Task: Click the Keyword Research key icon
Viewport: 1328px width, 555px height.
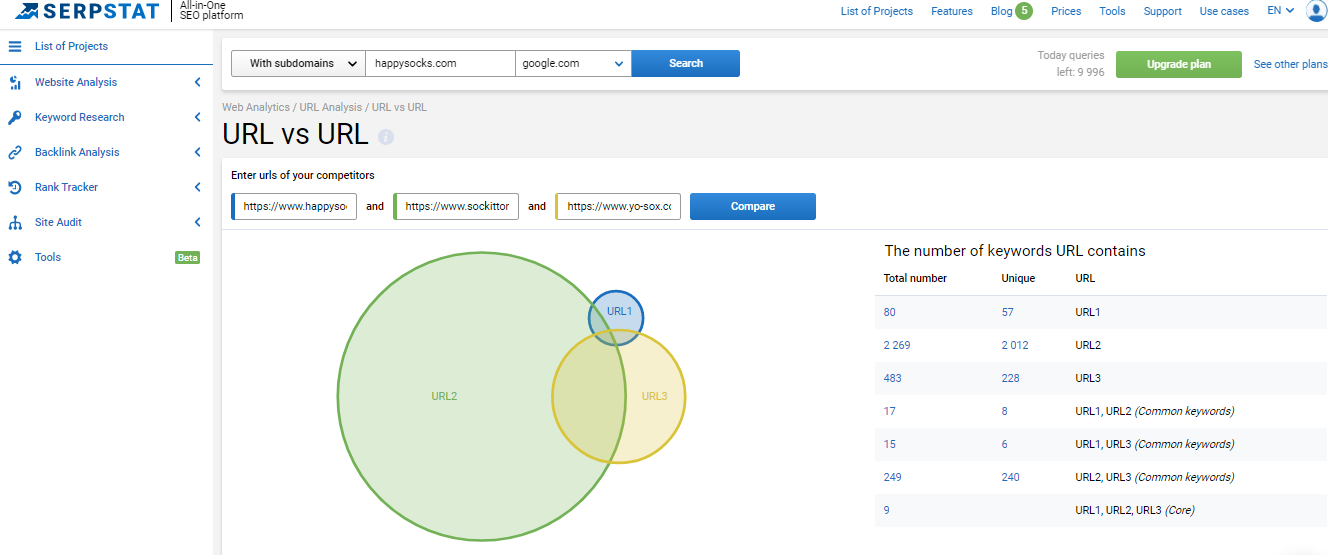Action: [15, 118]
